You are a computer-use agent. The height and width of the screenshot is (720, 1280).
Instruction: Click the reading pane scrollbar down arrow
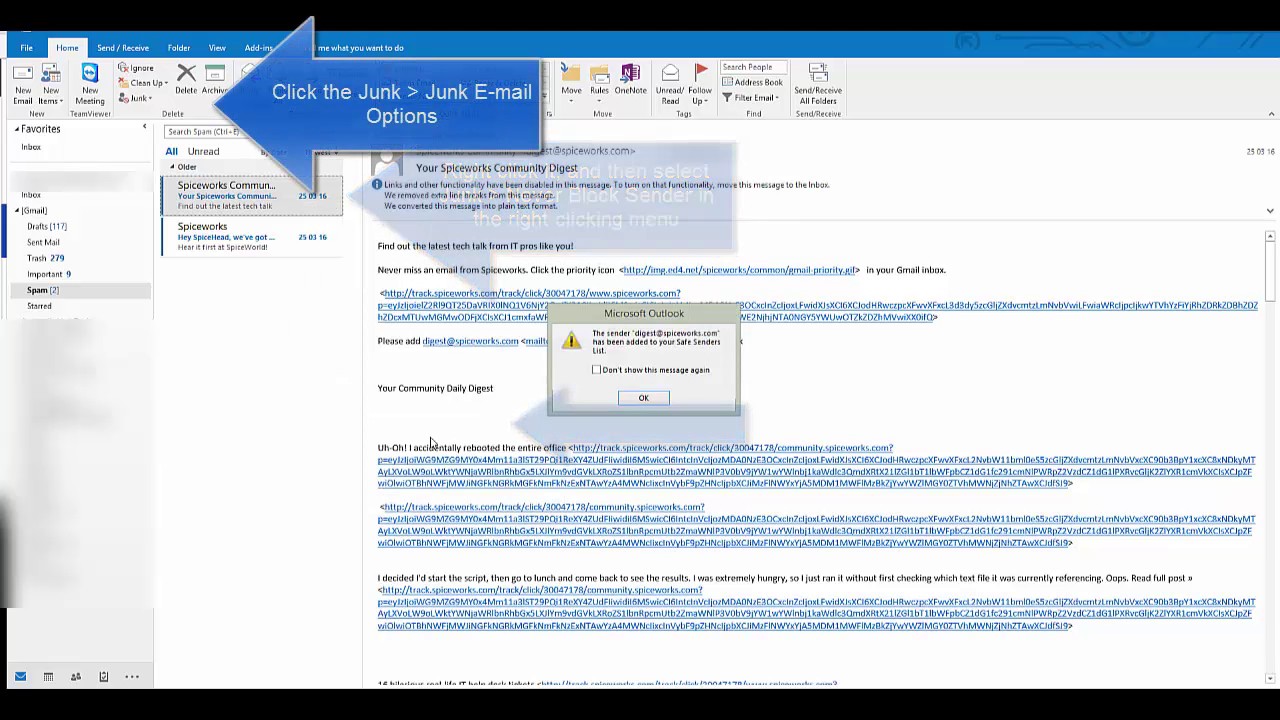pyautogui.click(x=1270, y=678)
